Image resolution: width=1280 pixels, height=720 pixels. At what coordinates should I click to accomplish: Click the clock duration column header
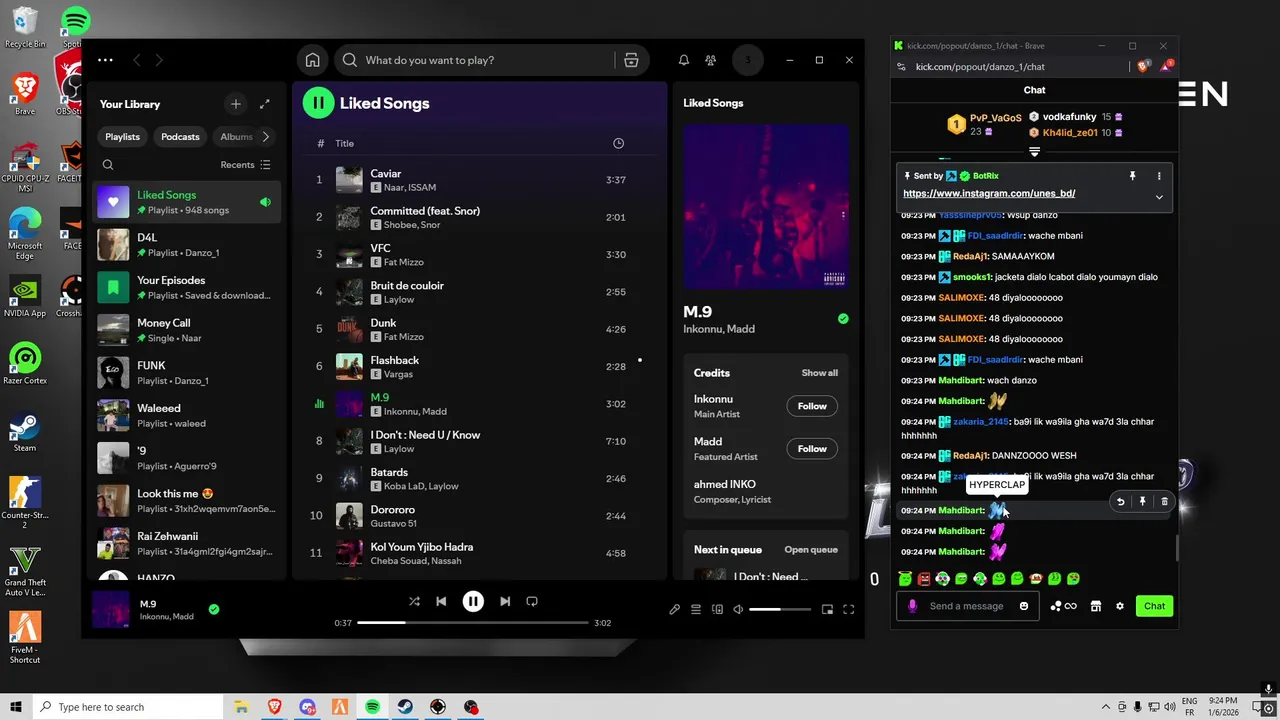click(618, 143)
